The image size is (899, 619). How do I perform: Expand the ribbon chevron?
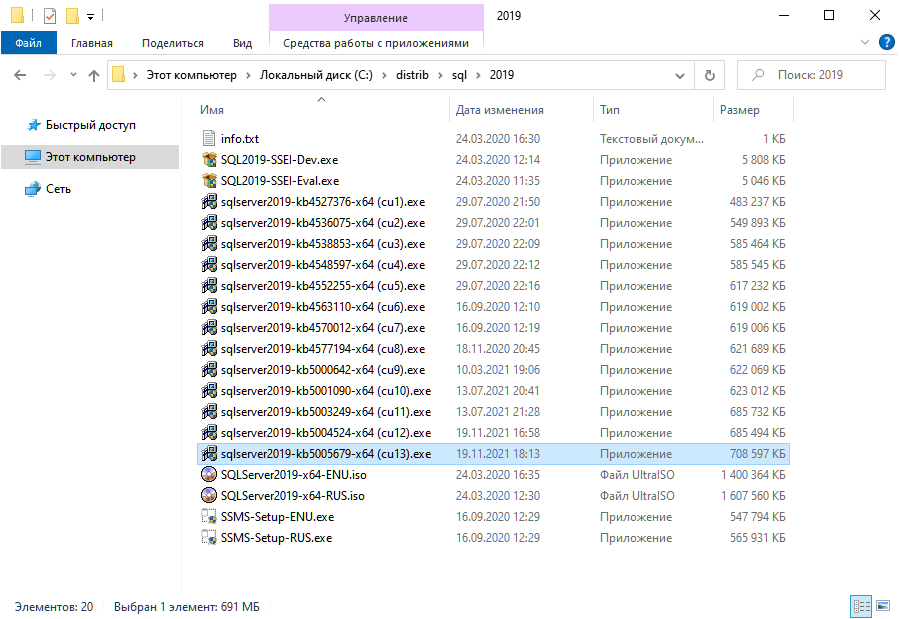tap(865, 42)
